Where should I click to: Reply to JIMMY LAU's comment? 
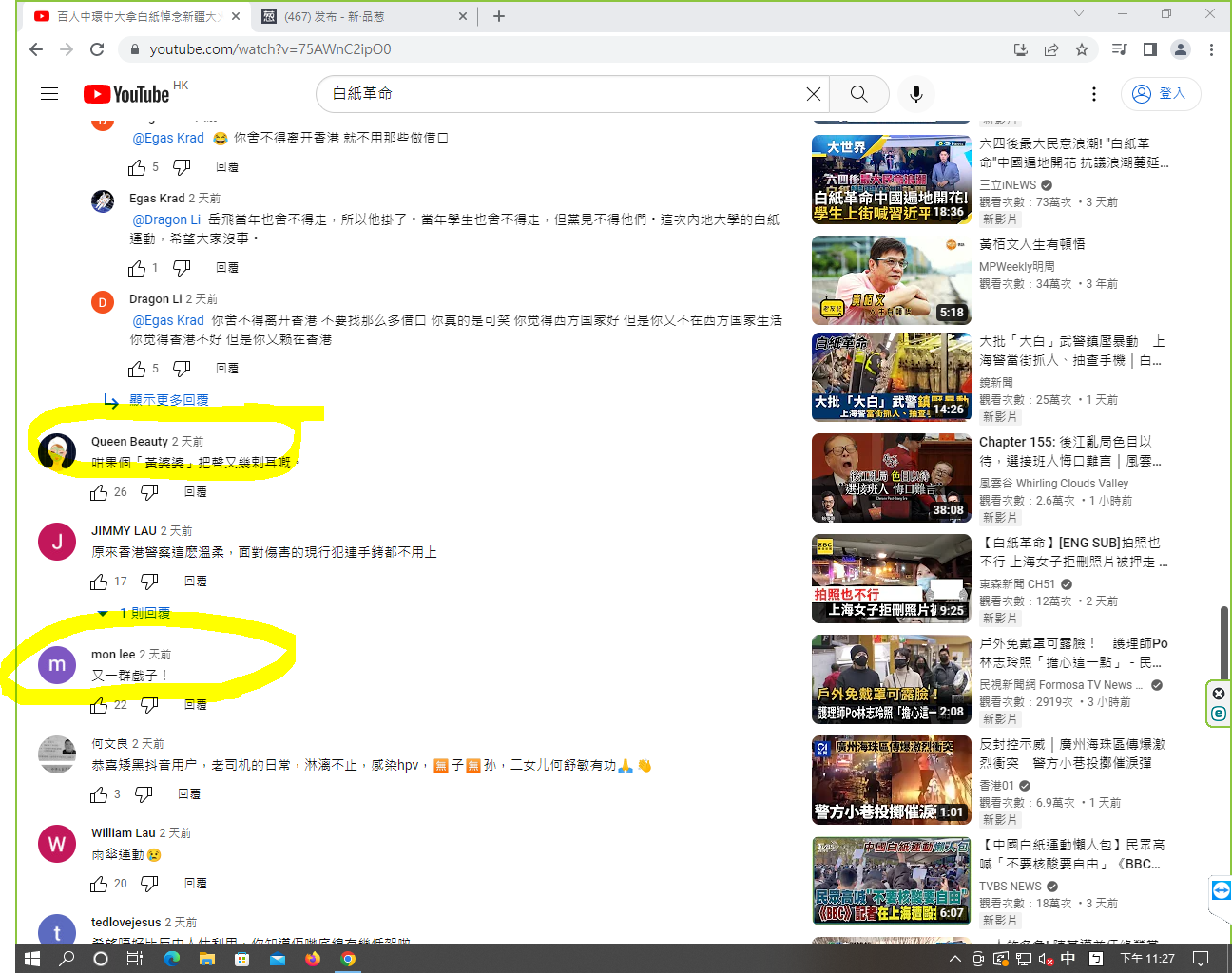(196, 582)
